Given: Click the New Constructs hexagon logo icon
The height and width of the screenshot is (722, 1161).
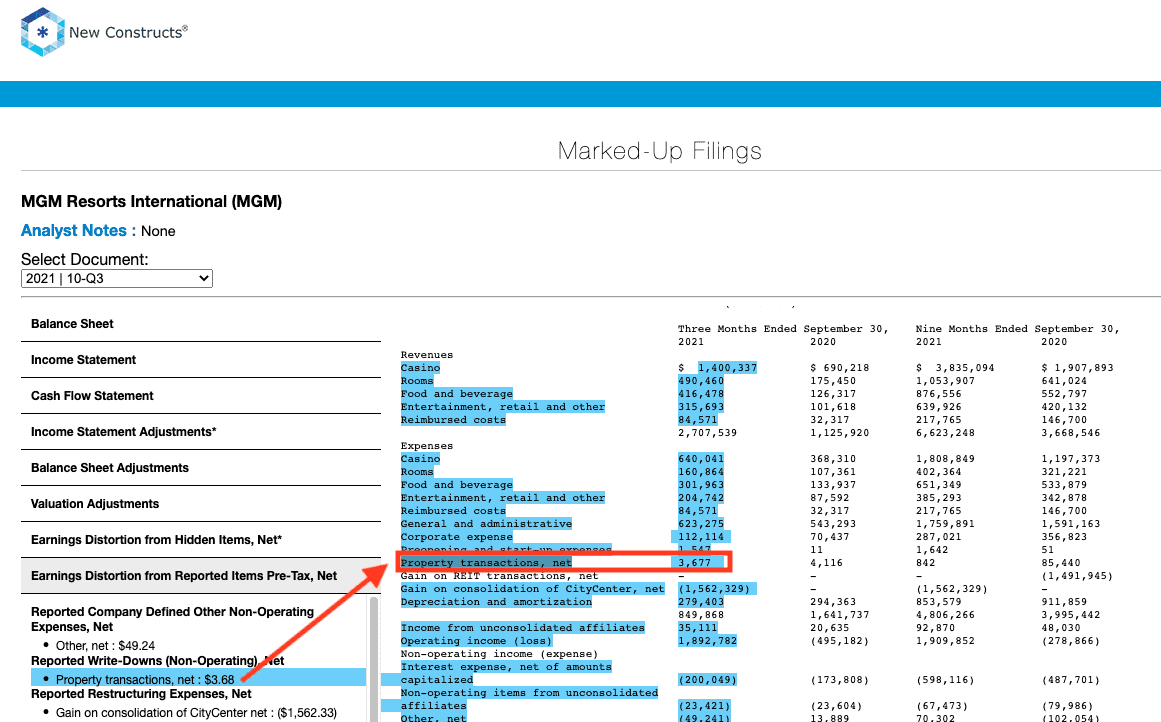Looking at the screenshot, I should coord(42,32).
